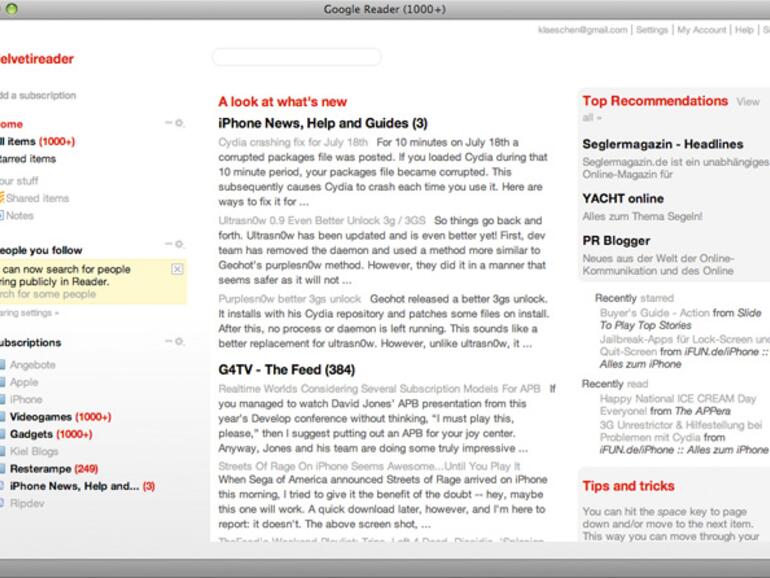Open Seglermagazin - Headlines recommendation

click(662, 144)
